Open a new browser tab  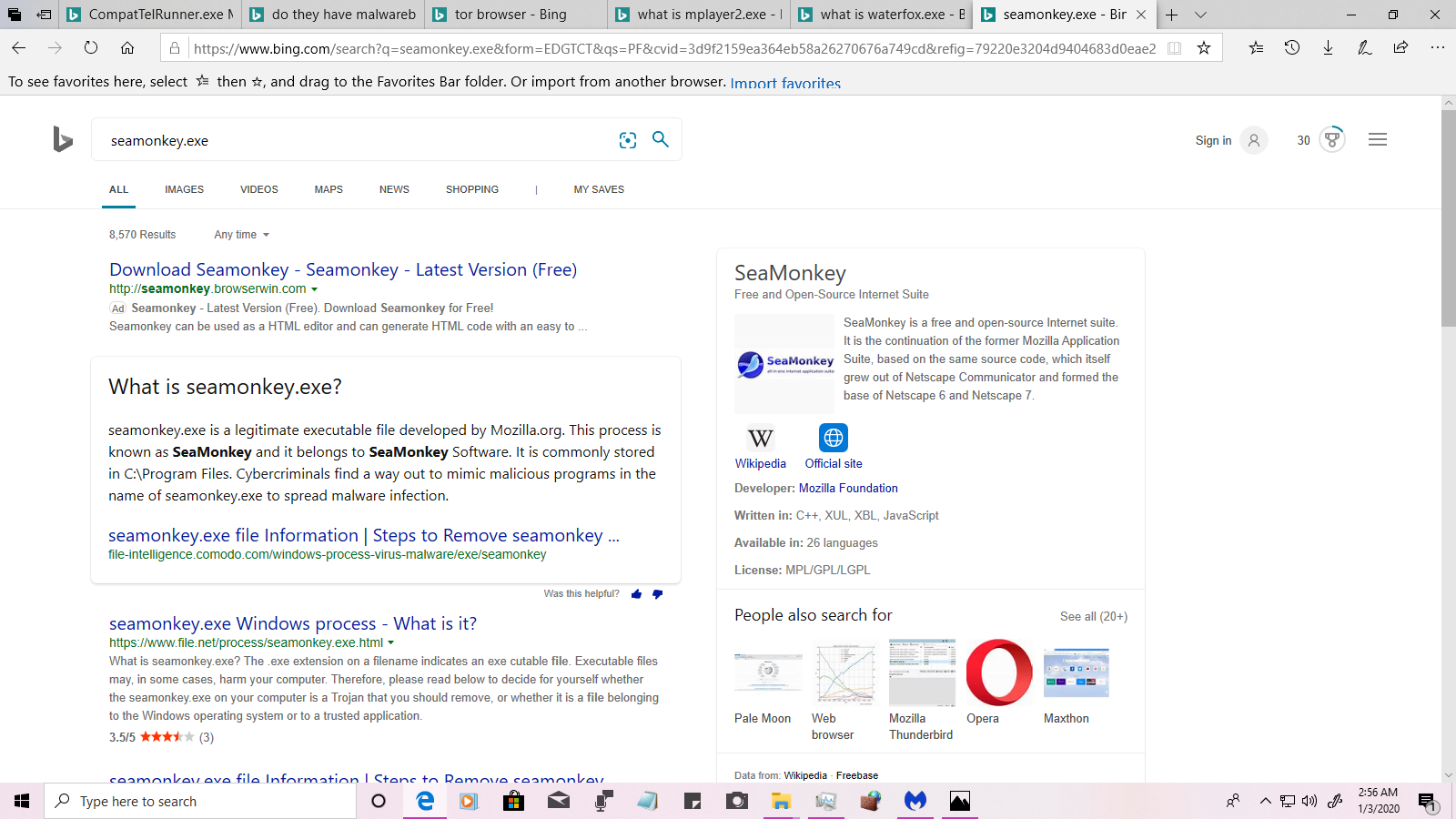(1171, 15)
